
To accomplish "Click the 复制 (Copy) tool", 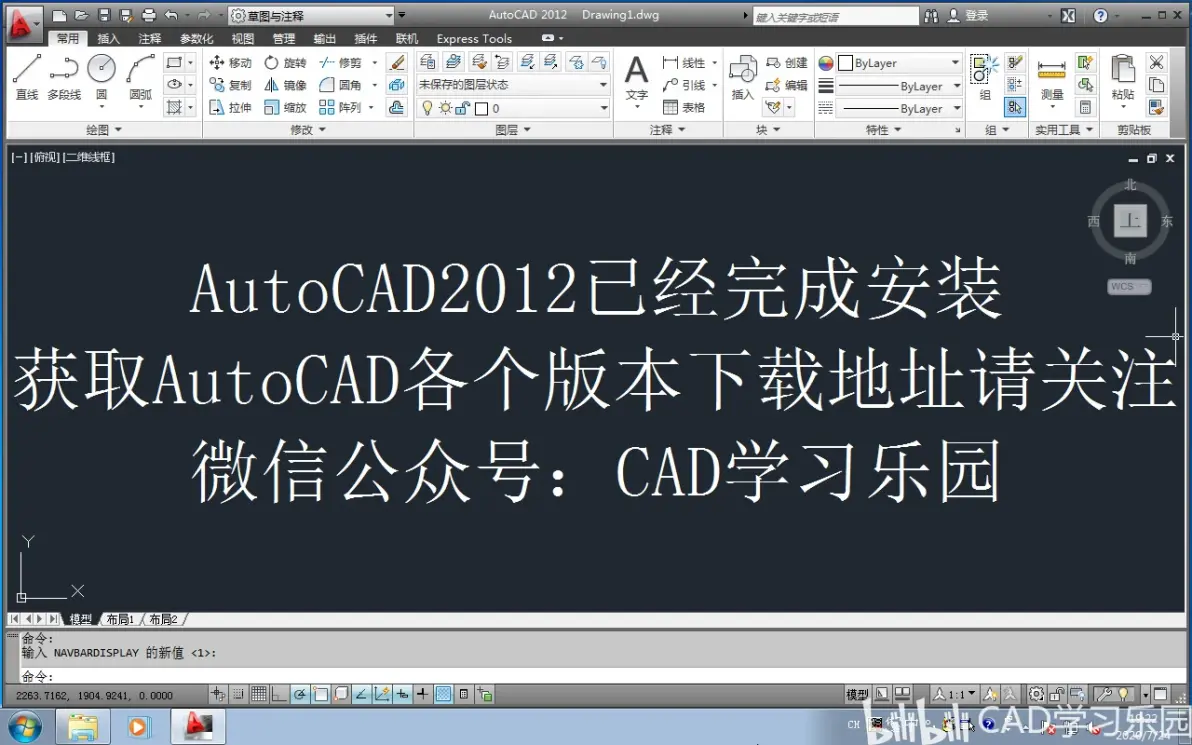I will tap(230, 85).
